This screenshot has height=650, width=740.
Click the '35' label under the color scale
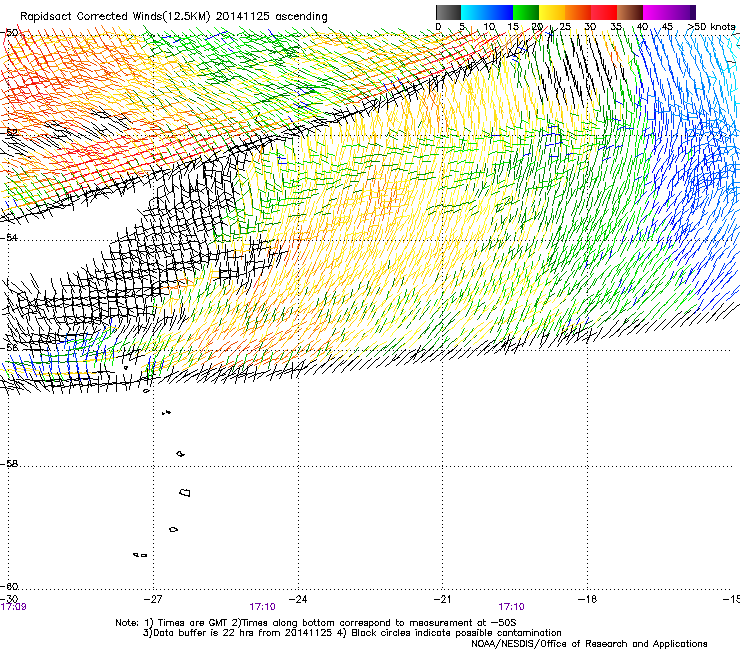pos(616,27)
